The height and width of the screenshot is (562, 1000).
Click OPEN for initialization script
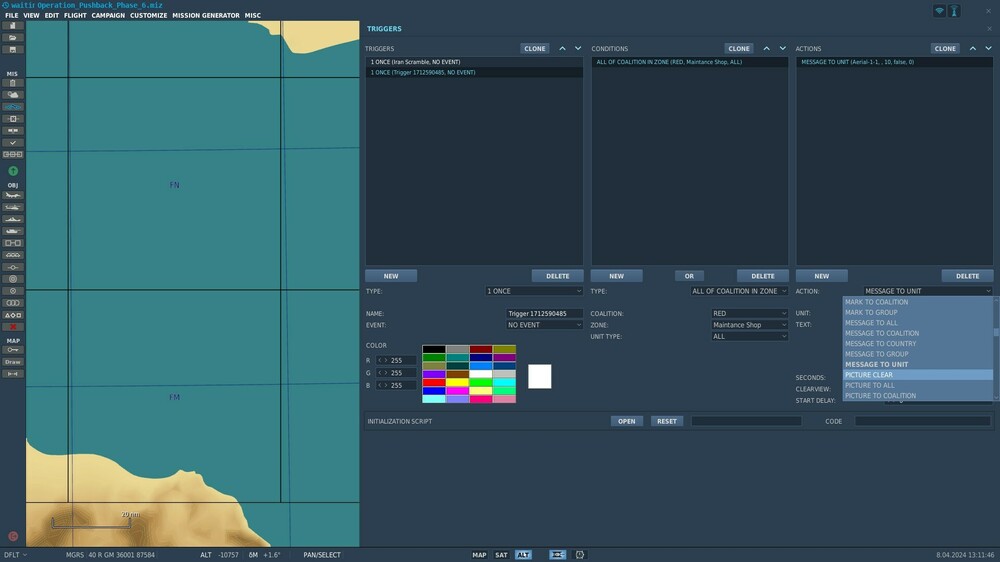[x=626, y=421]
